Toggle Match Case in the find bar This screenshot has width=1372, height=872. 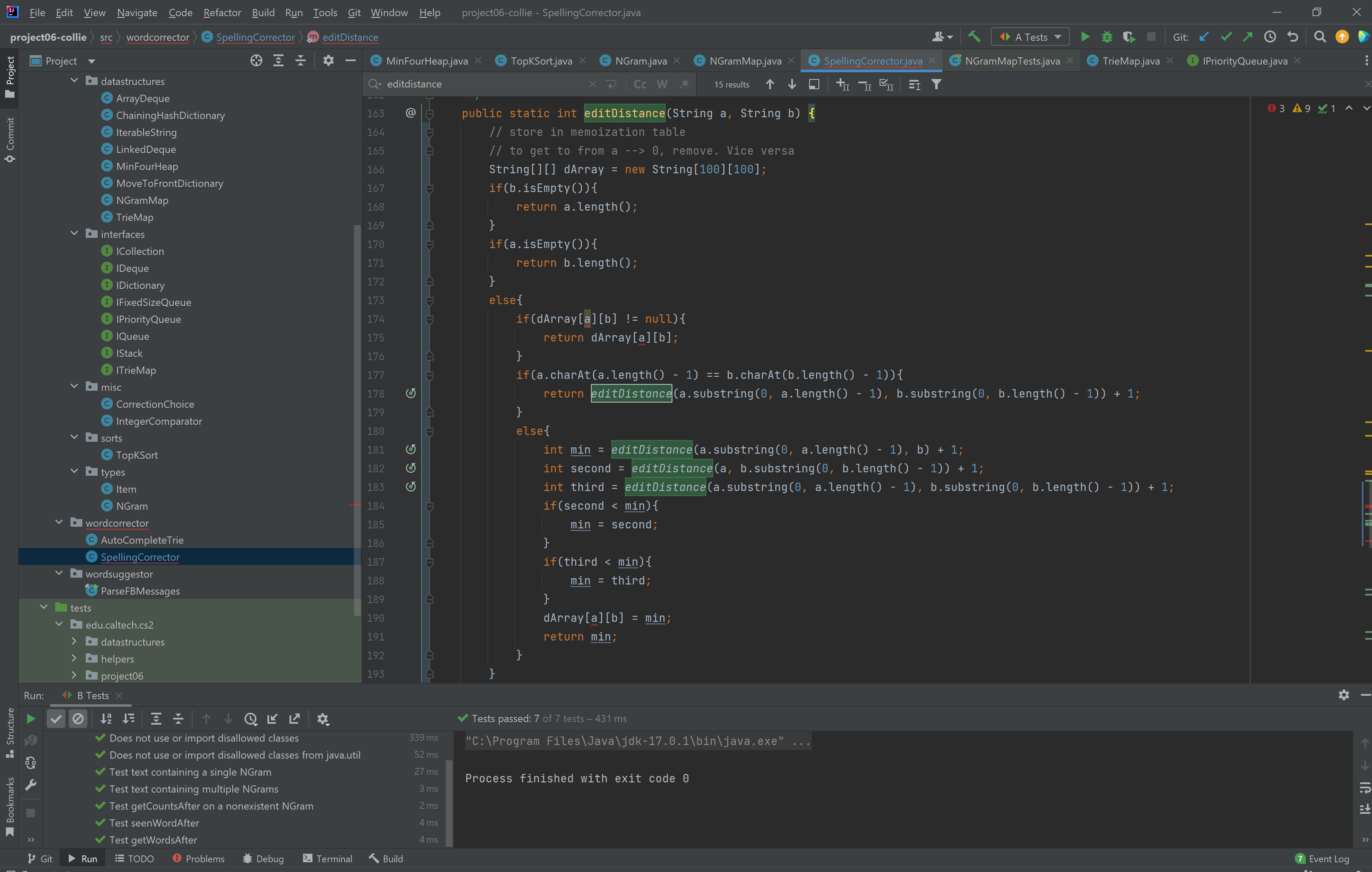click(x=640, y=85)
